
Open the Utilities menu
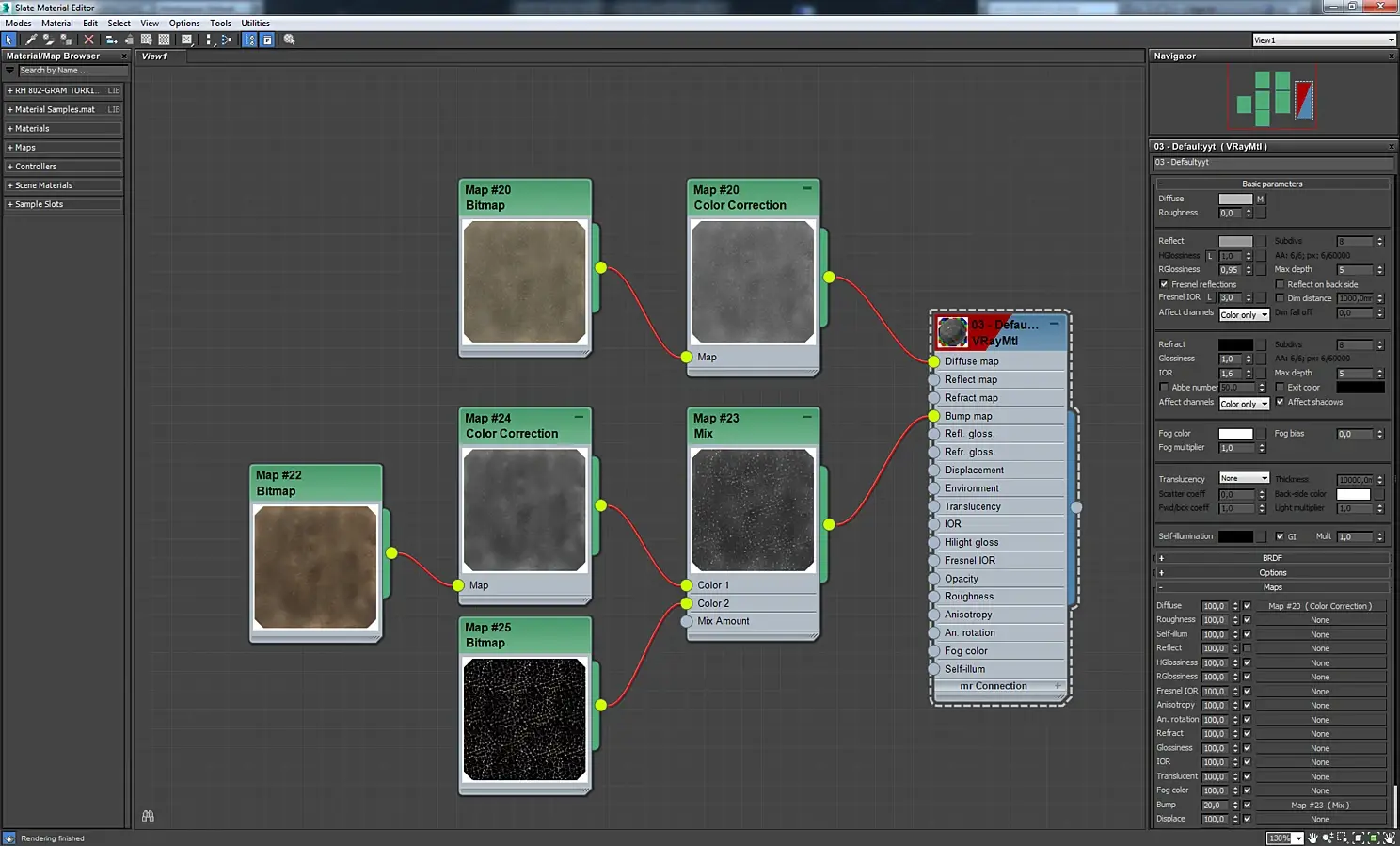[x=255, y=24]
